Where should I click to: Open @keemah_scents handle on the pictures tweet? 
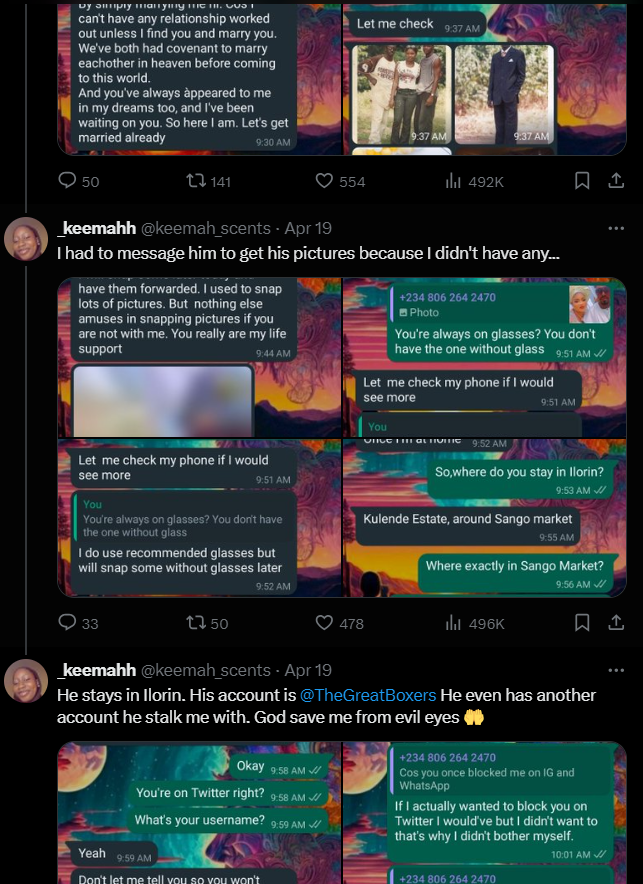pos(206,228)
